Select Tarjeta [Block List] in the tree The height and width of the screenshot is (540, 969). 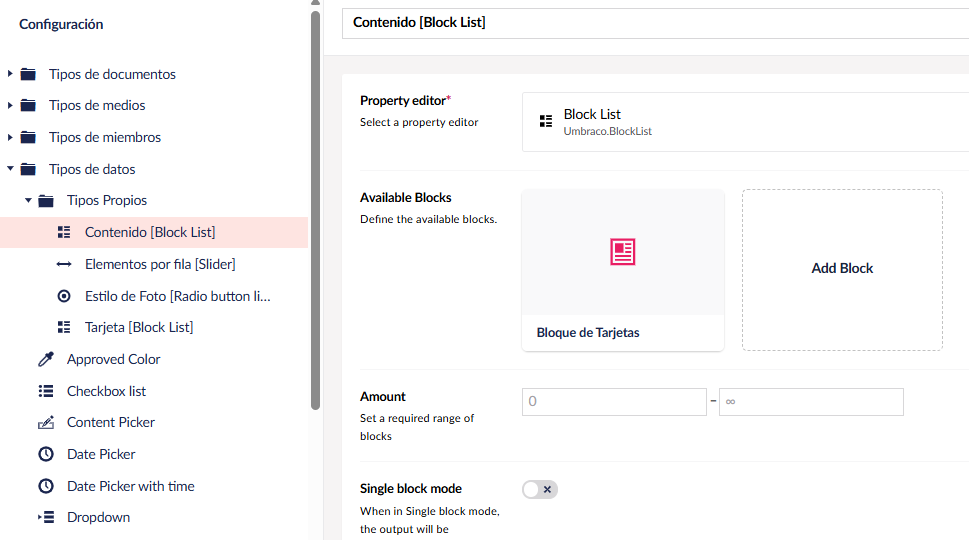139,327
